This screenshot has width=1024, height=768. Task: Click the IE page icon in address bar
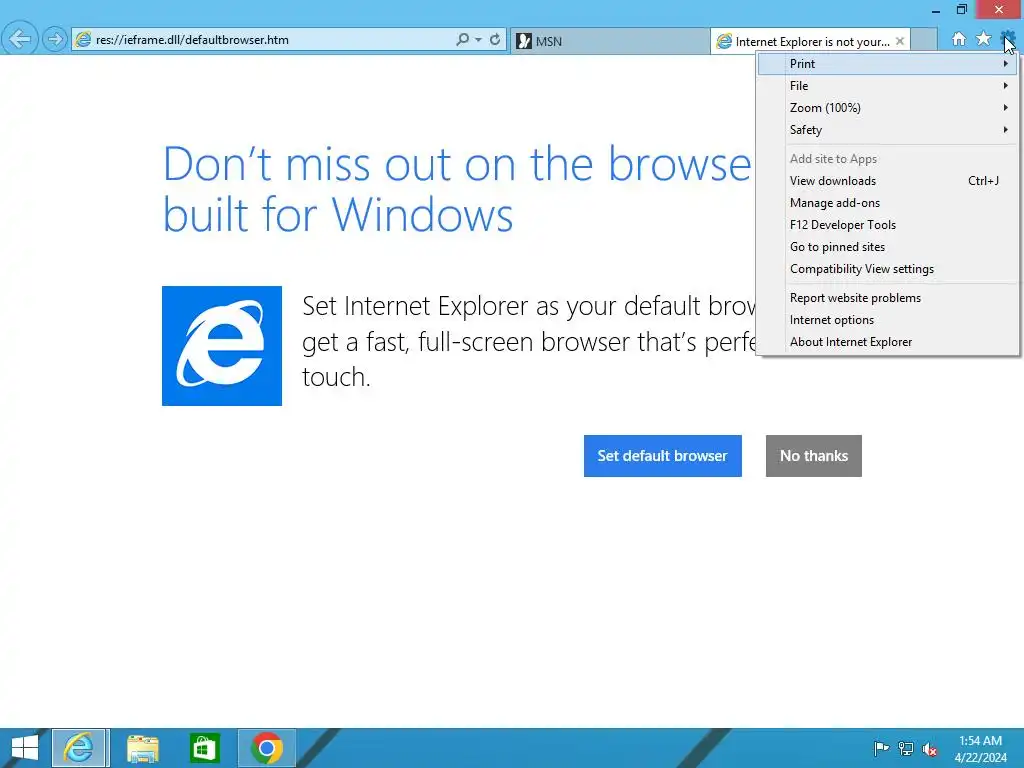click(83, 40)
